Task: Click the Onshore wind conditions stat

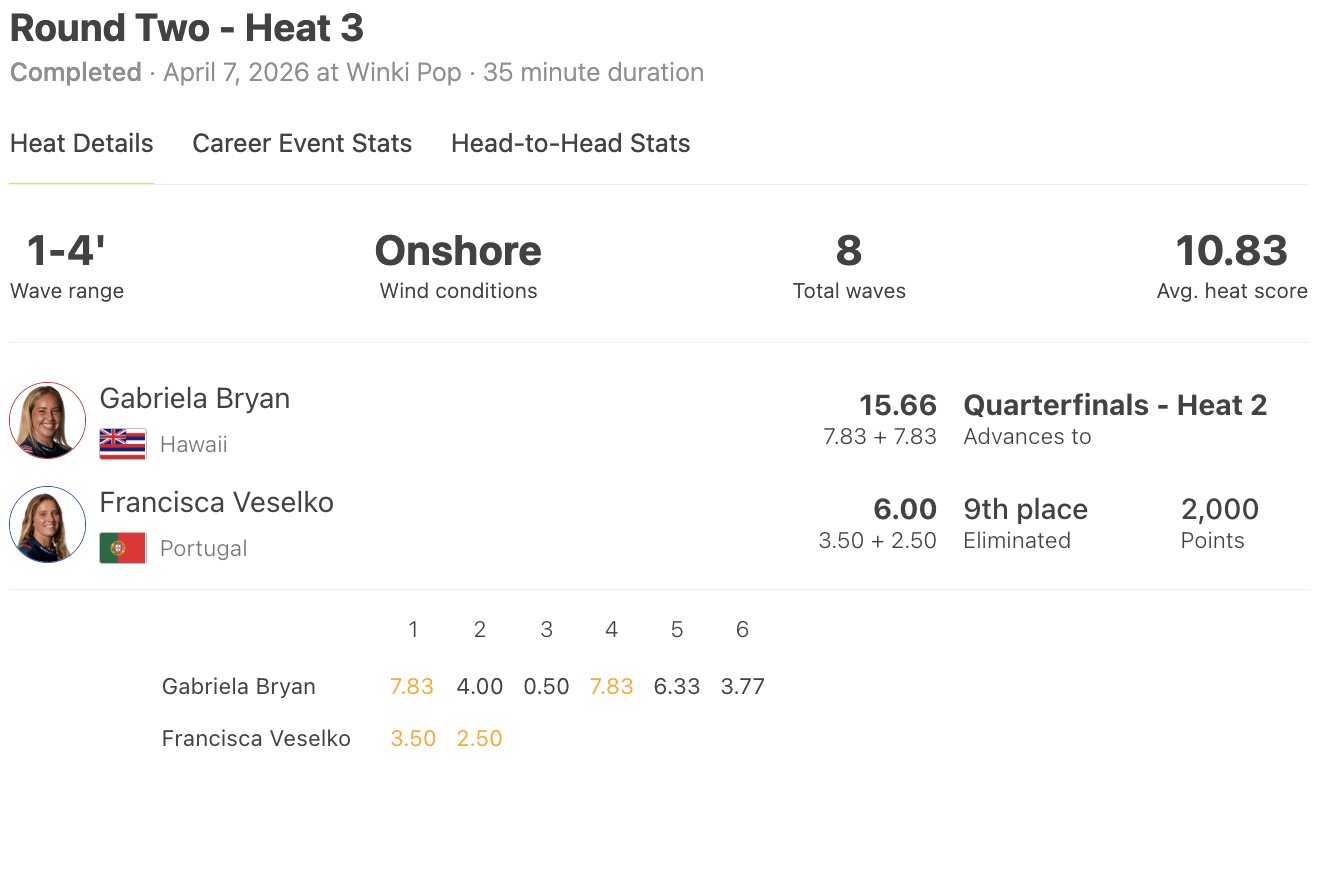Action: (458, 251)
